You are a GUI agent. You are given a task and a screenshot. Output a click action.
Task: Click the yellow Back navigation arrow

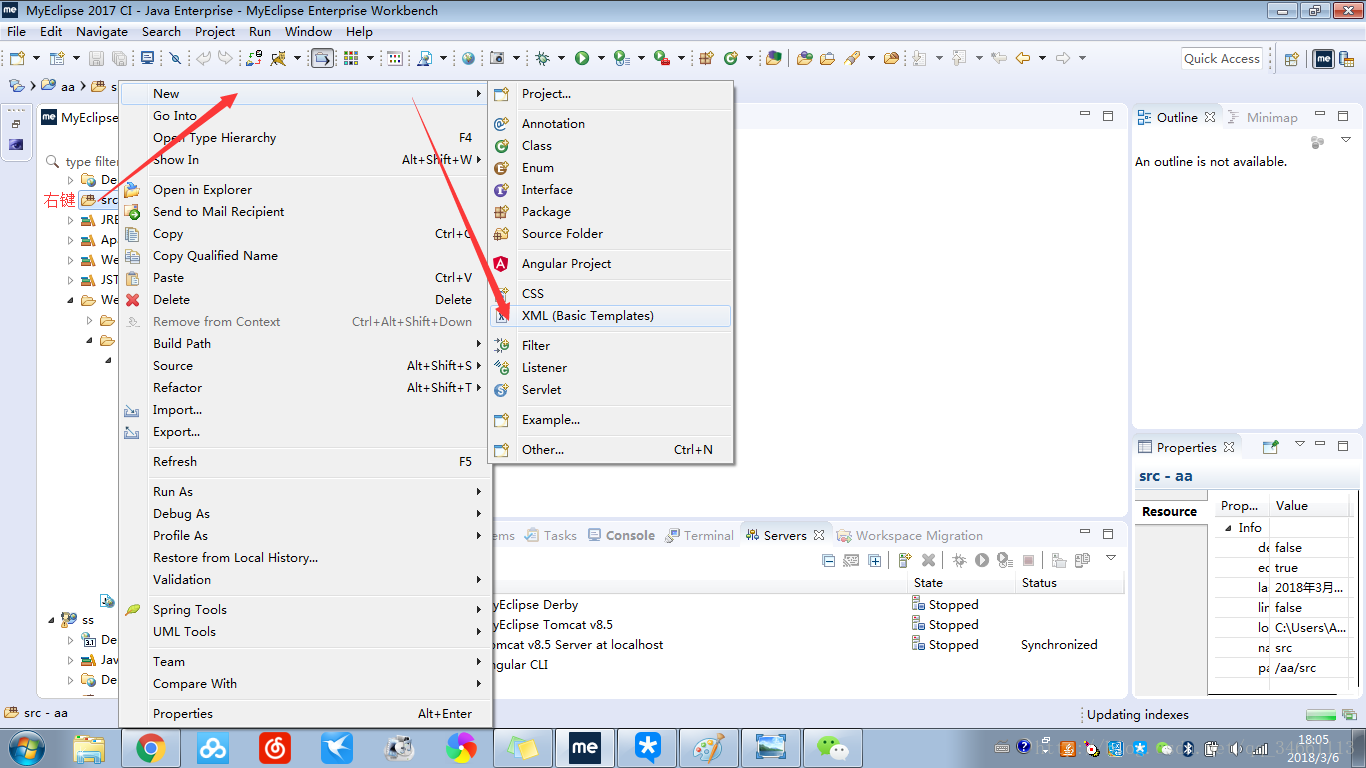point(1022,58)
